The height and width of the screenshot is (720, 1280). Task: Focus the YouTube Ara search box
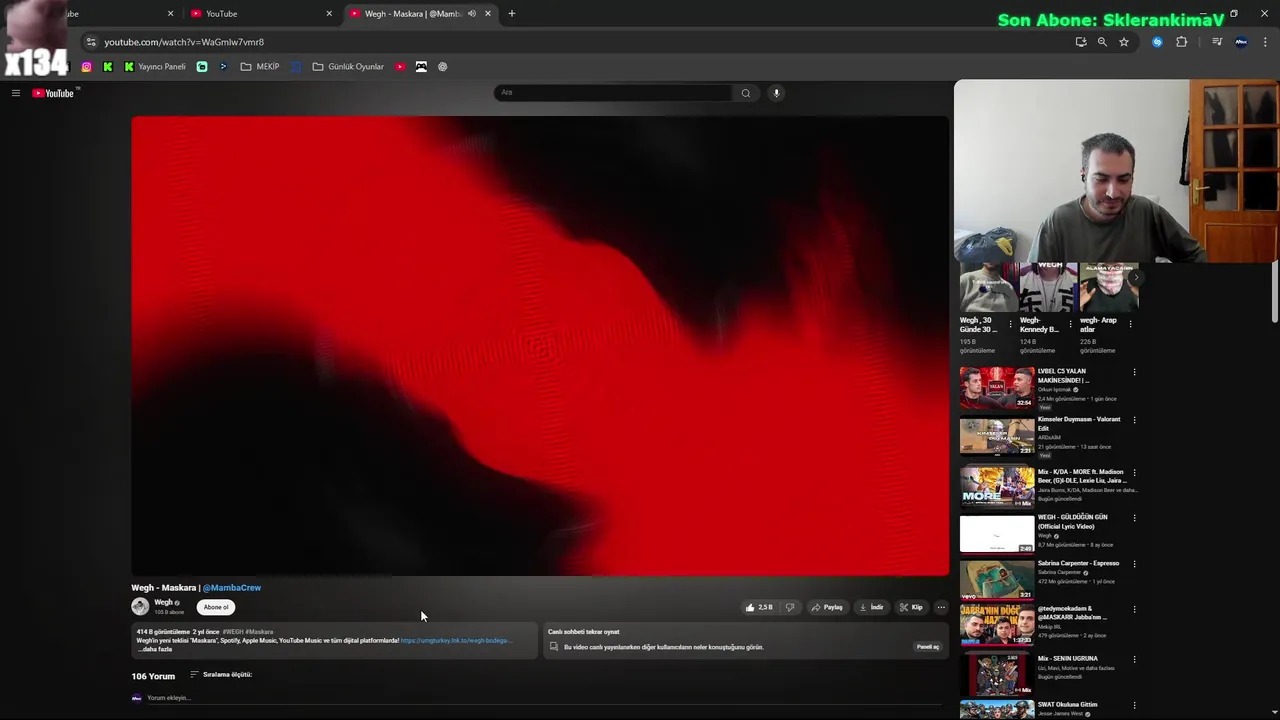614,93
